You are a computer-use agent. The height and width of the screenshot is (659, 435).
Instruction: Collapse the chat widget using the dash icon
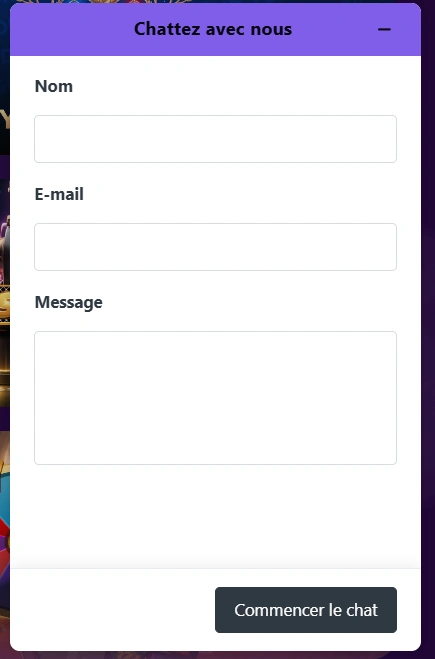coord(384,29)
